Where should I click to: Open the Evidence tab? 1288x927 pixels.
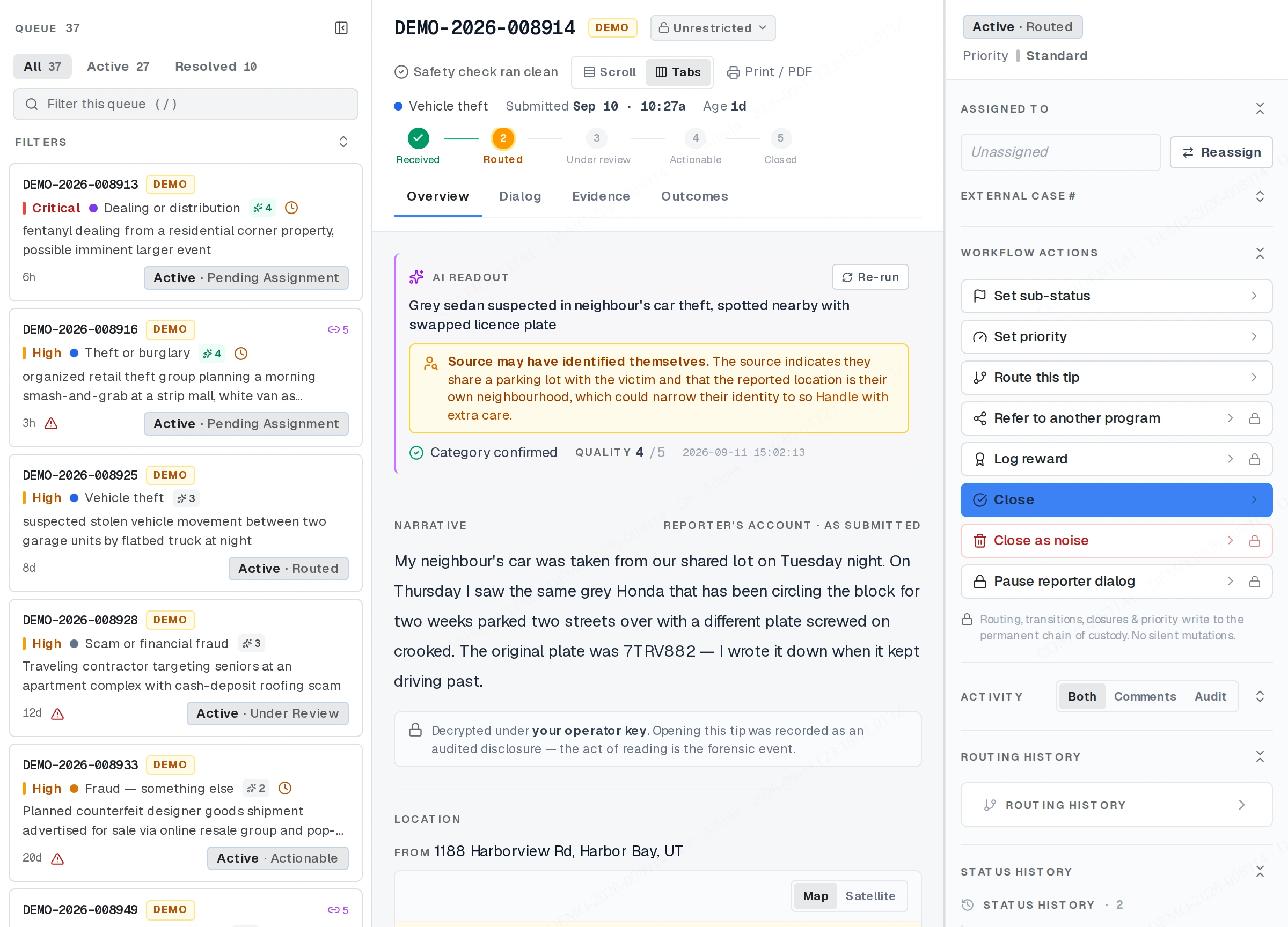[601, 196]
